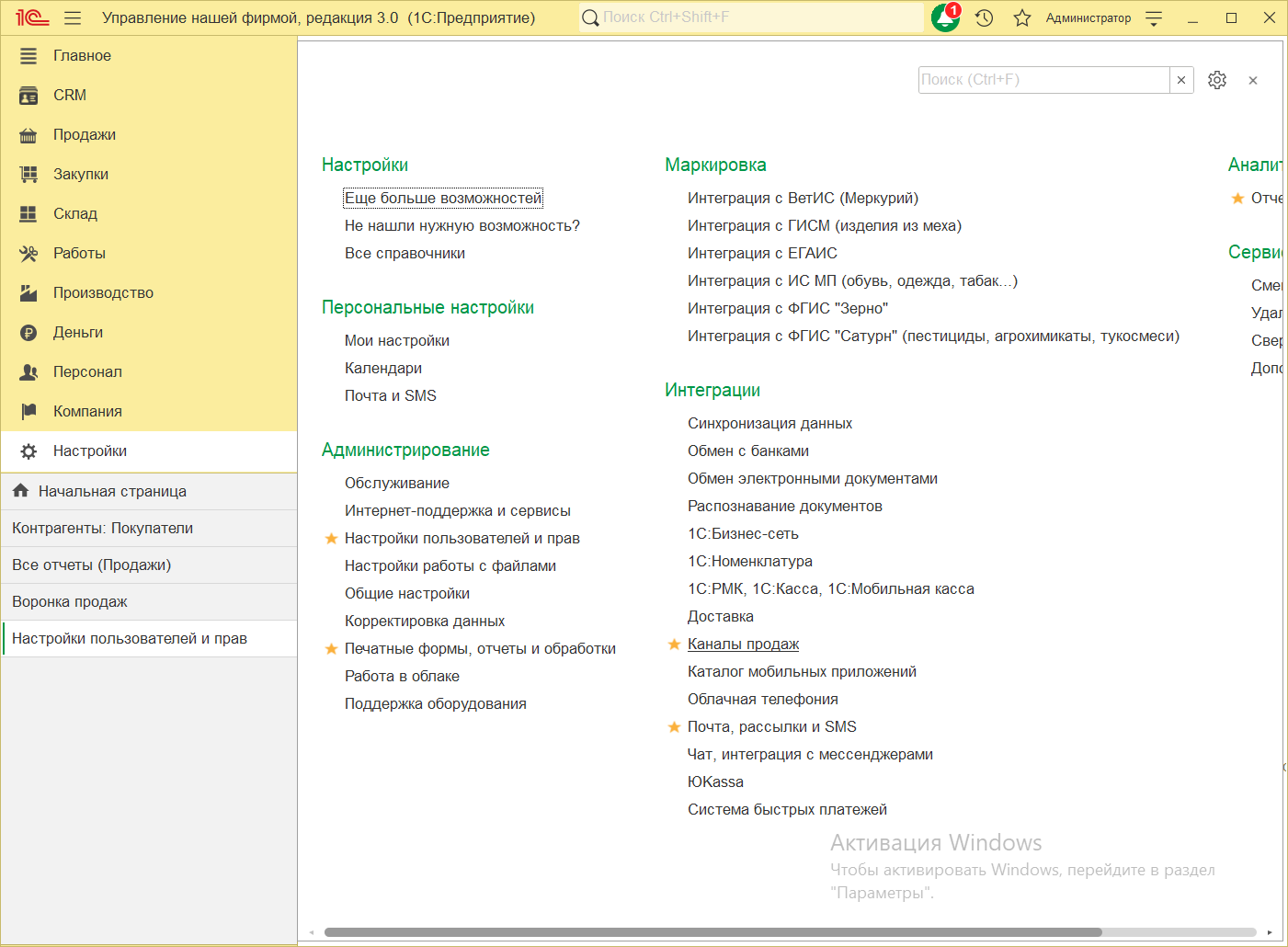Viewport: 1288px width, 947px height.
Task: Open service menu icon next to Администратор
Action: tap(1154, 17)
